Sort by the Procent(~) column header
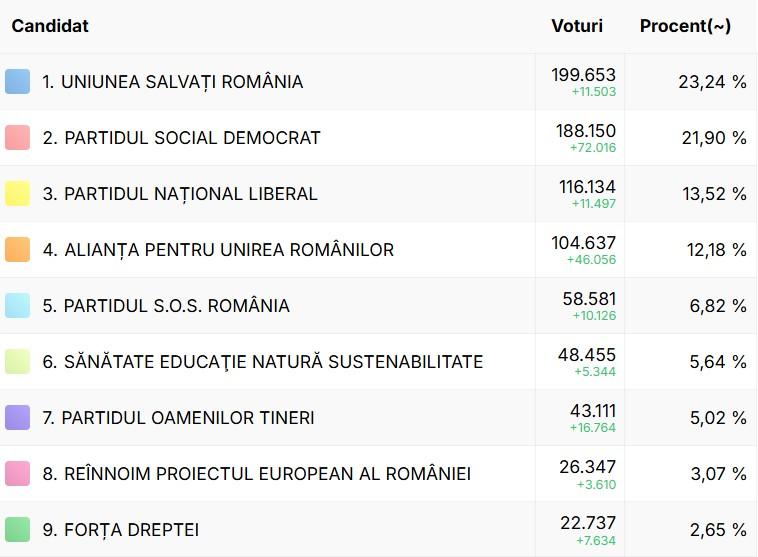The height and width of the screenshot is (557, 758). pos(685,26)
